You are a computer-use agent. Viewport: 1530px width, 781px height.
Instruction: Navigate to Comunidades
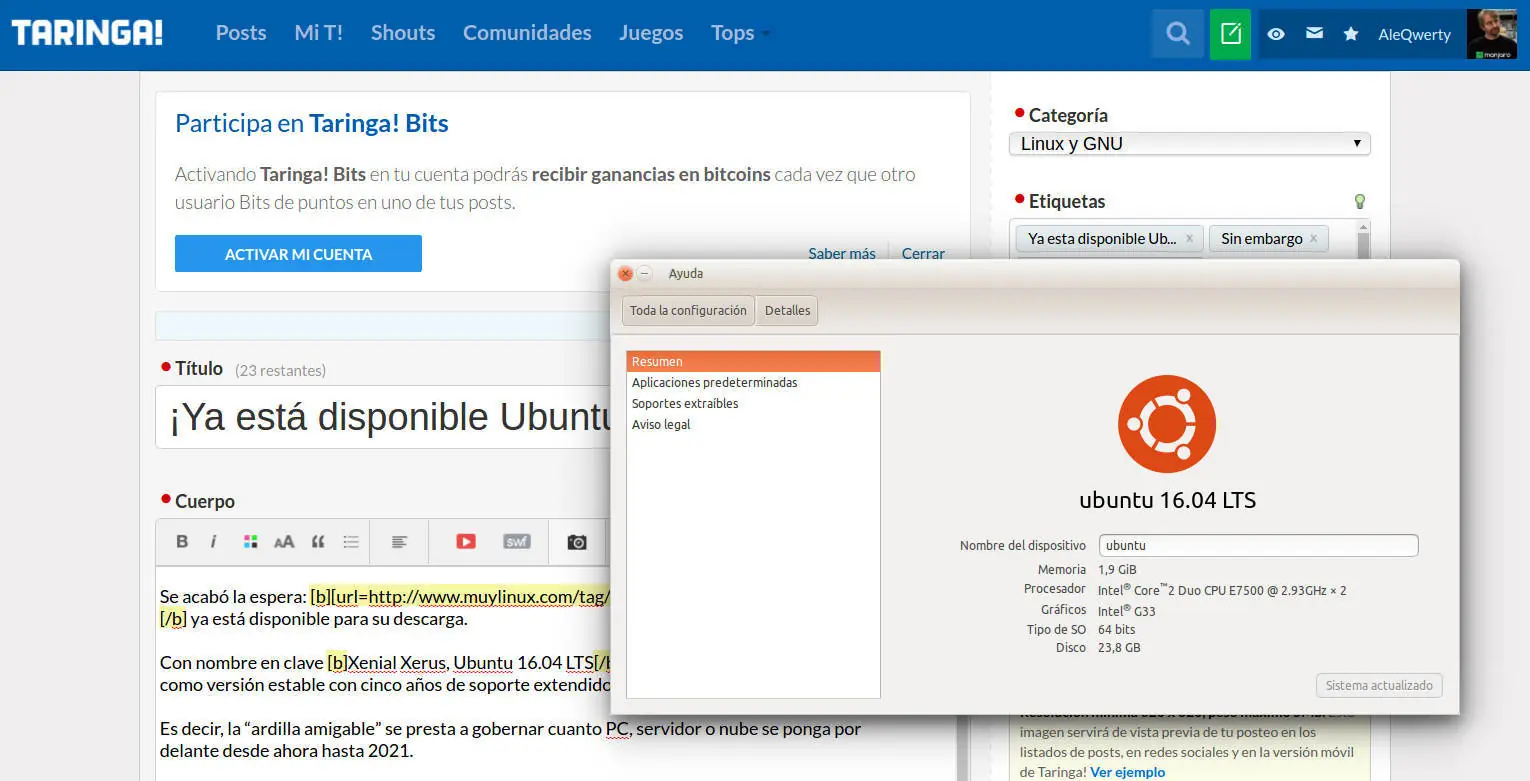[x=527, y=33]
